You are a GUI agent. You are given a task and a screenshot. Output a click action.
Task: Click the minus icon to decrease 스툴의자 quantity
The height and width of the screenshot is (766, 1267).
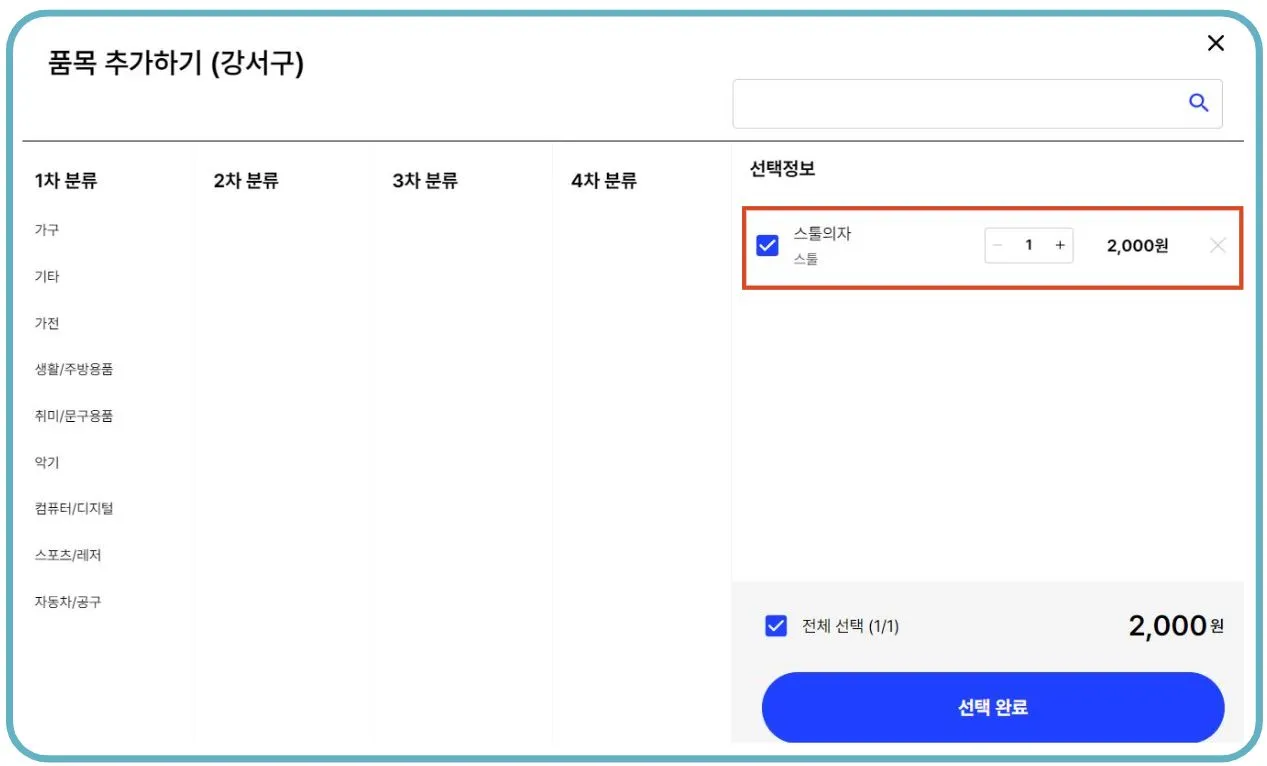998,245
